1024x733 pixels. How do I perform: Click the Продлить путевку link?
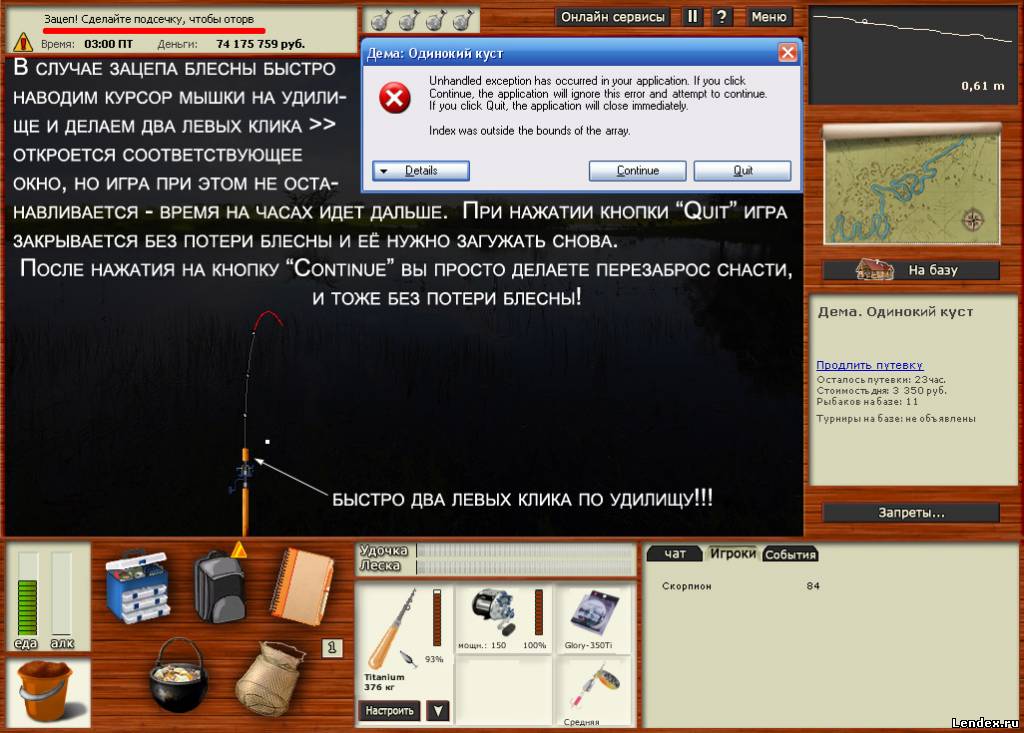(x=869, y=365)
